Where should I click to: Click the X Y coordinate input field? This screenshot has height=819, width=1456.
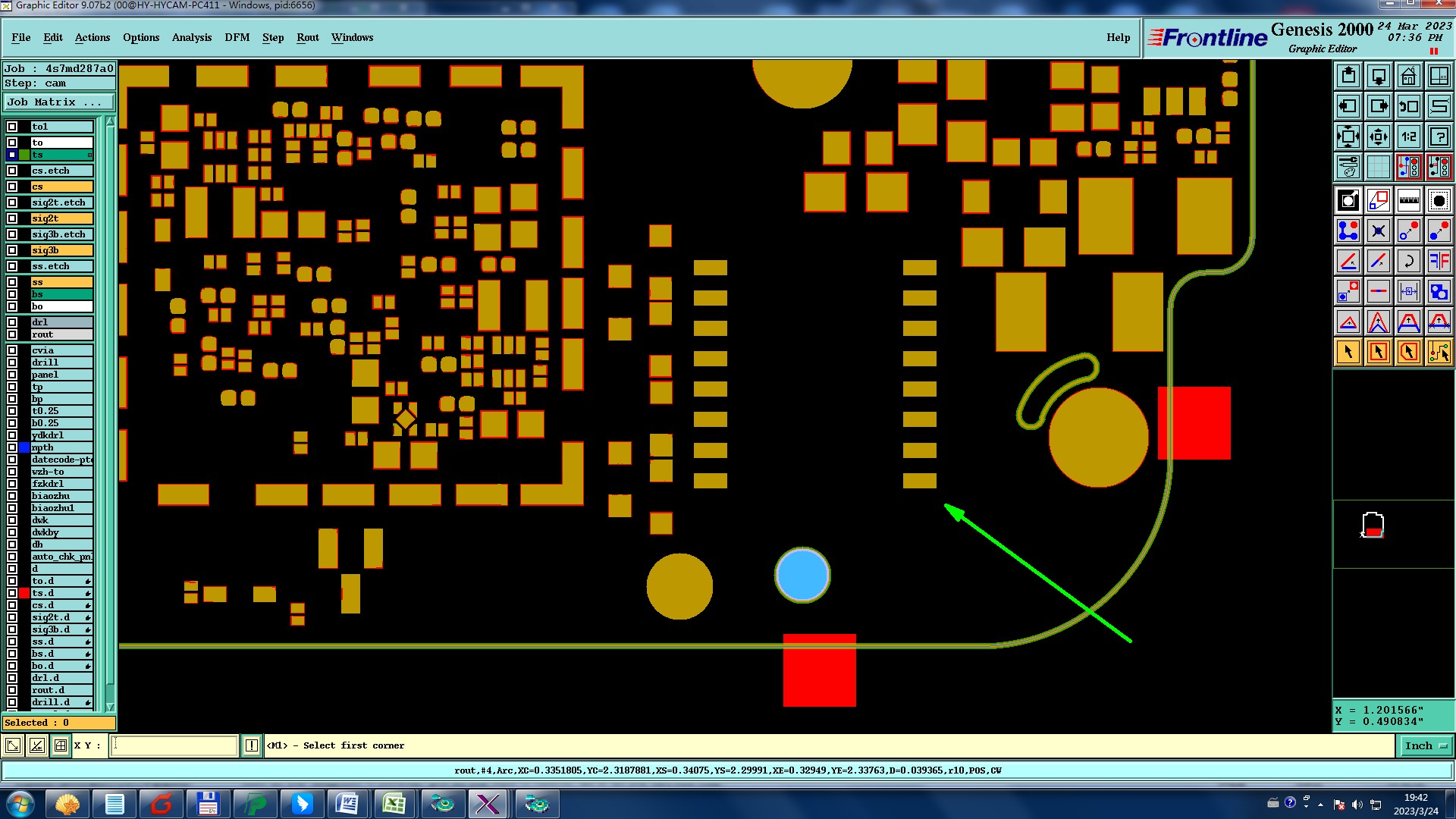pyautogui.click(x=174, y=746)
